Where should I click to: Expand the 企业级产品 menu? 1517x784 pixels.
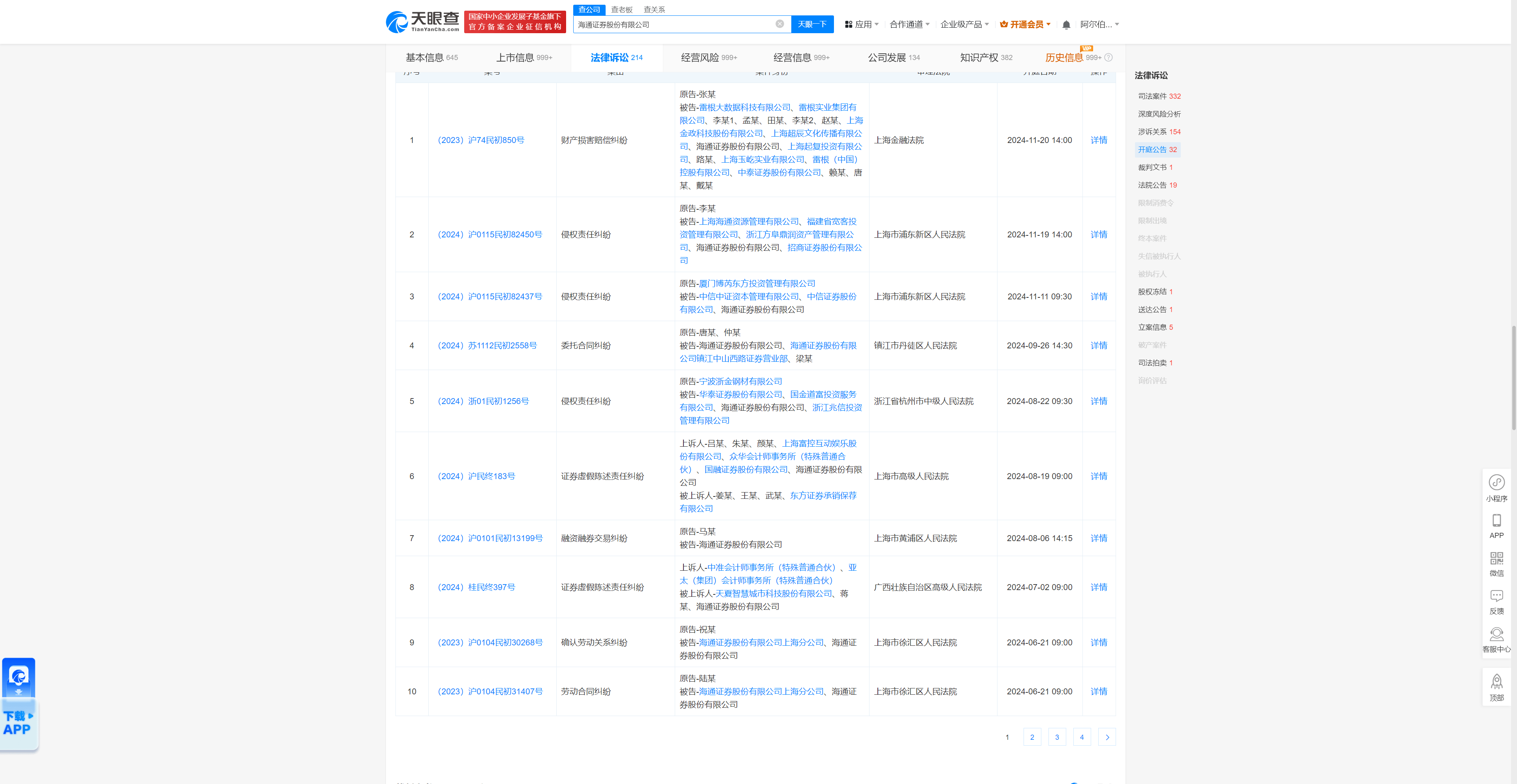pyautogui.click(x=965, y=24)
